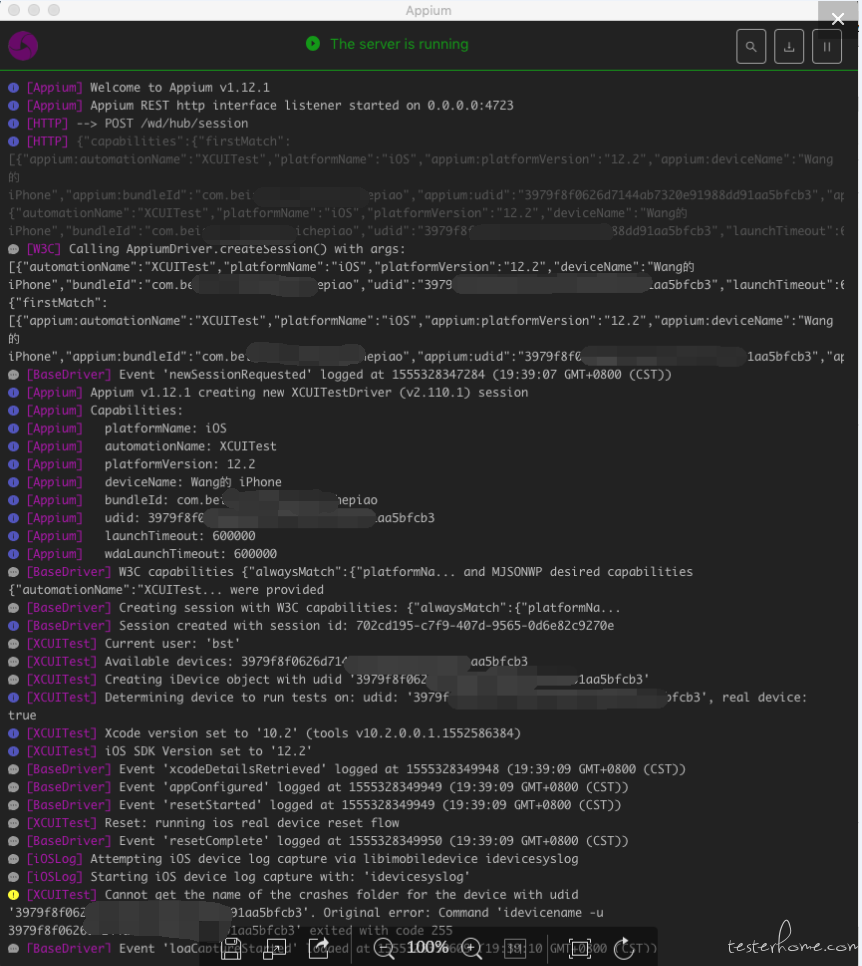
Task: Download the raw server logs
Action: [789, 46]
